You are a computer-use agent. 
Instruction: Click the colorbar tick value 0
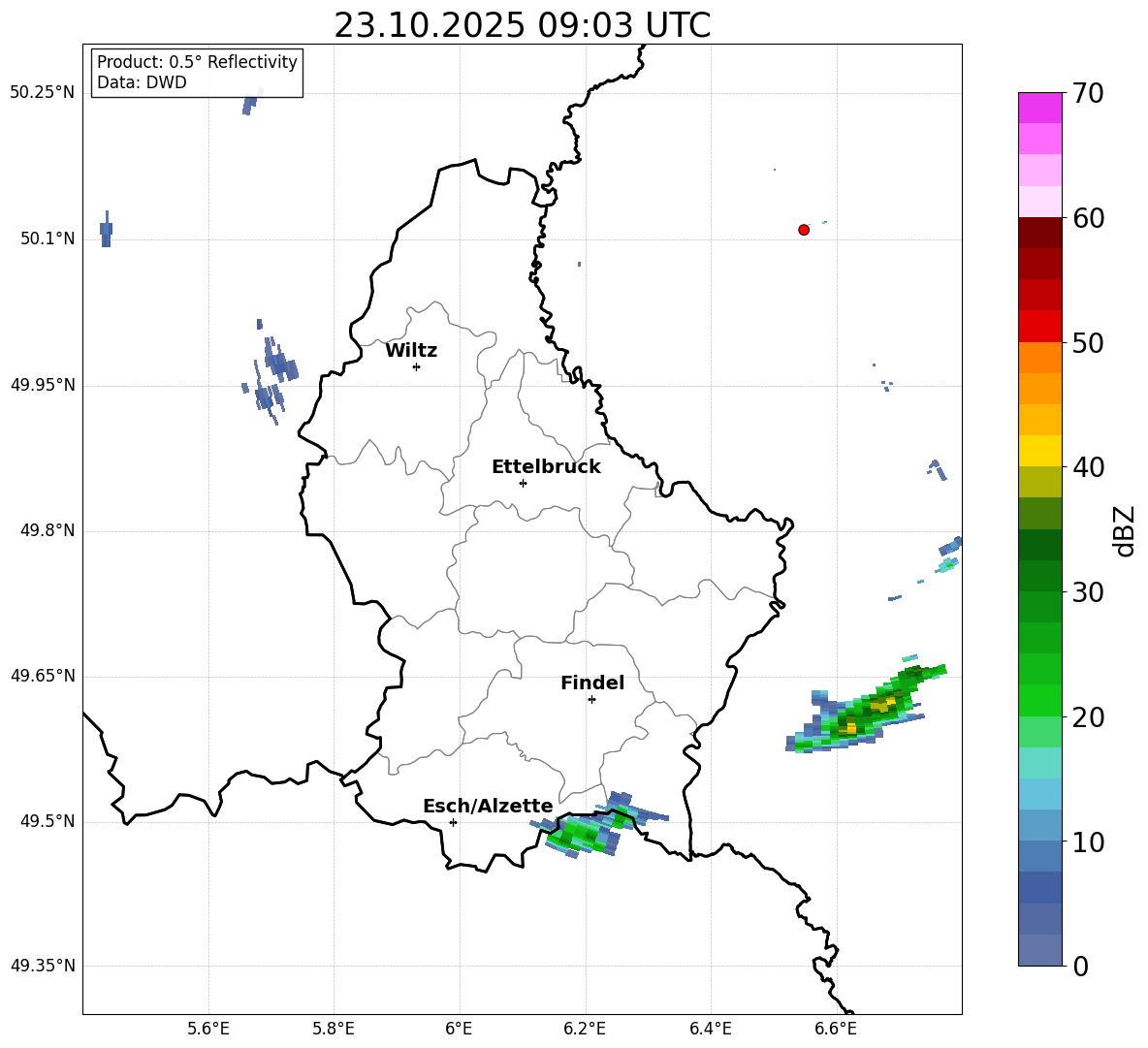pos(1080,967)
